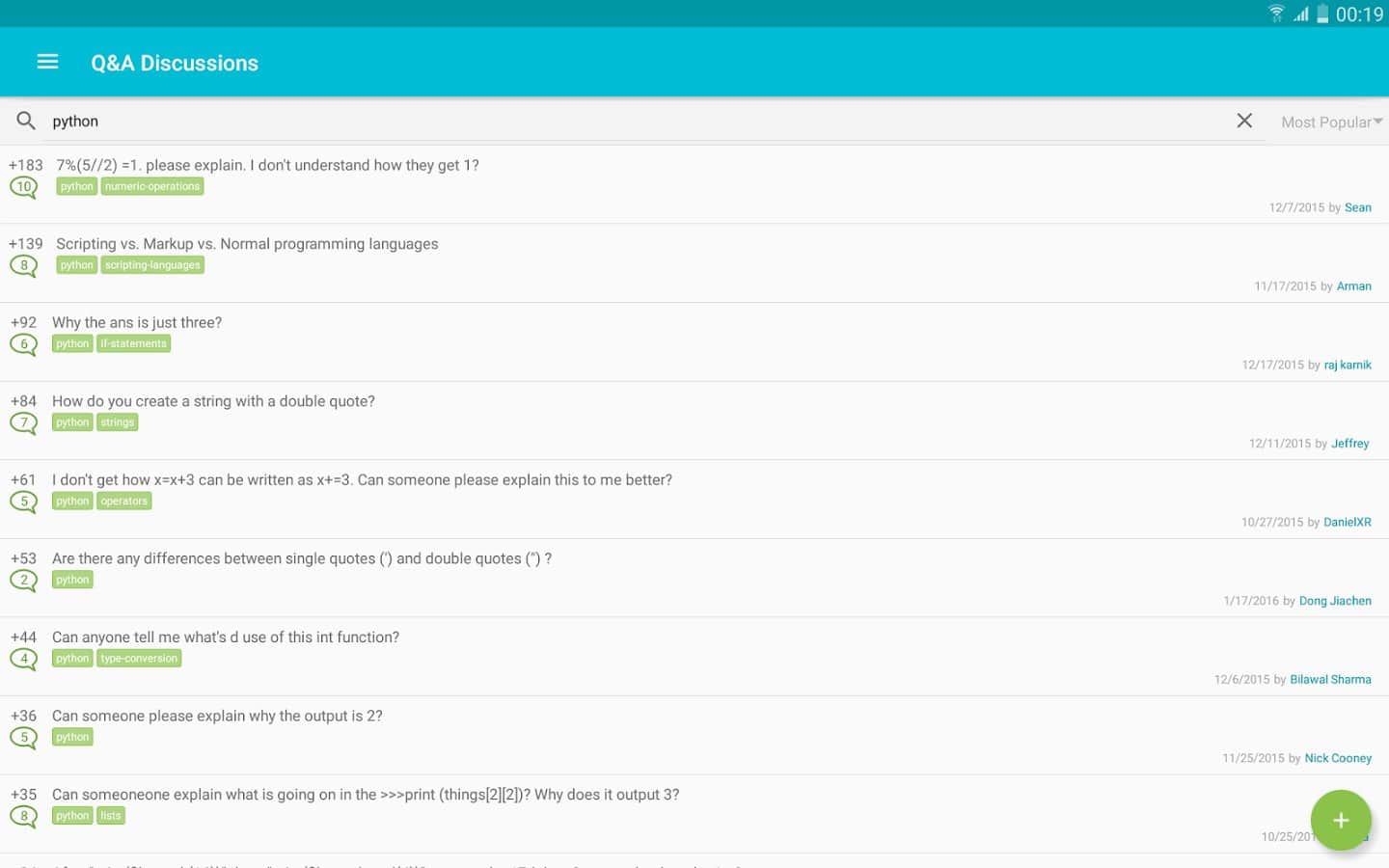Select the numeric-operations tag
The image size is (1389, 868).
pos(152,187)
